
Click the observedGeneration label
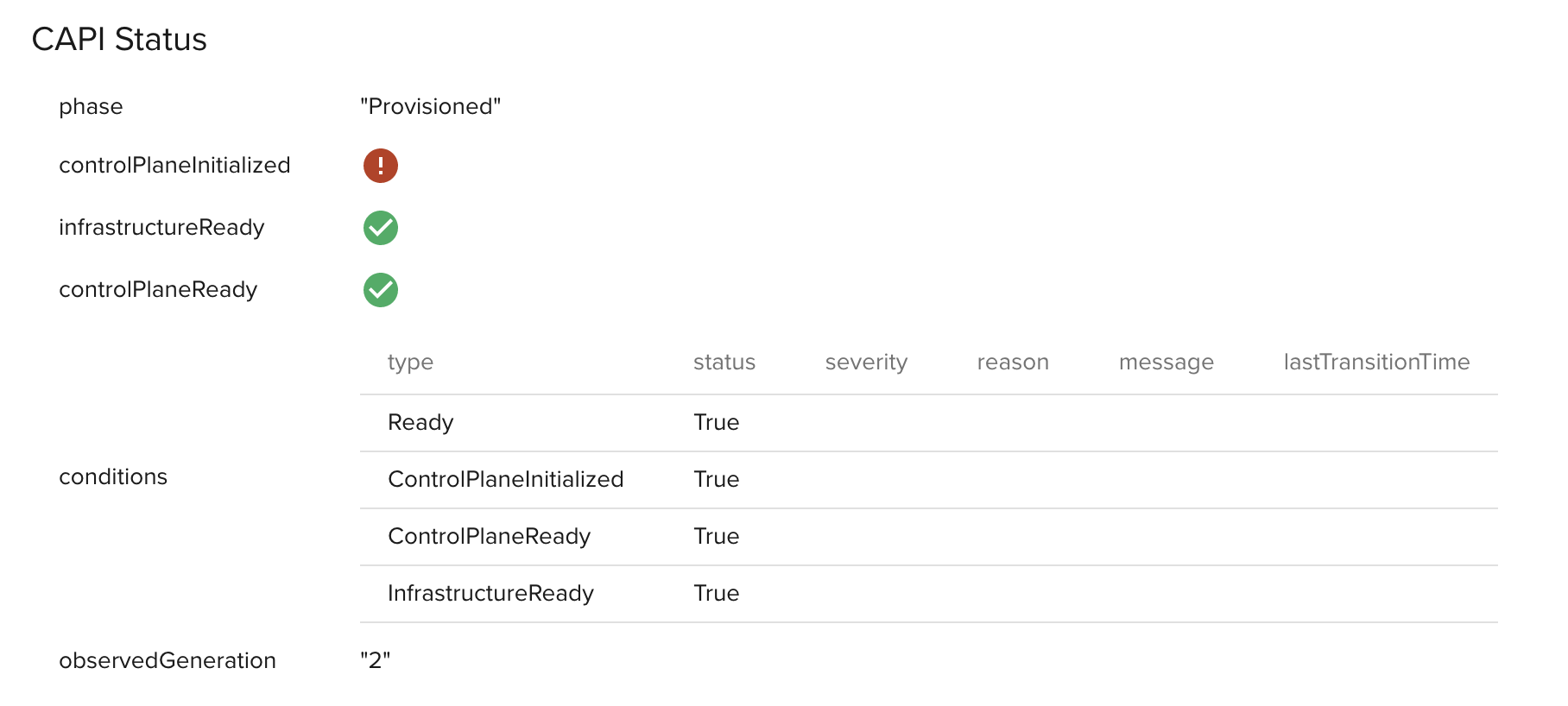click(168, 660)
